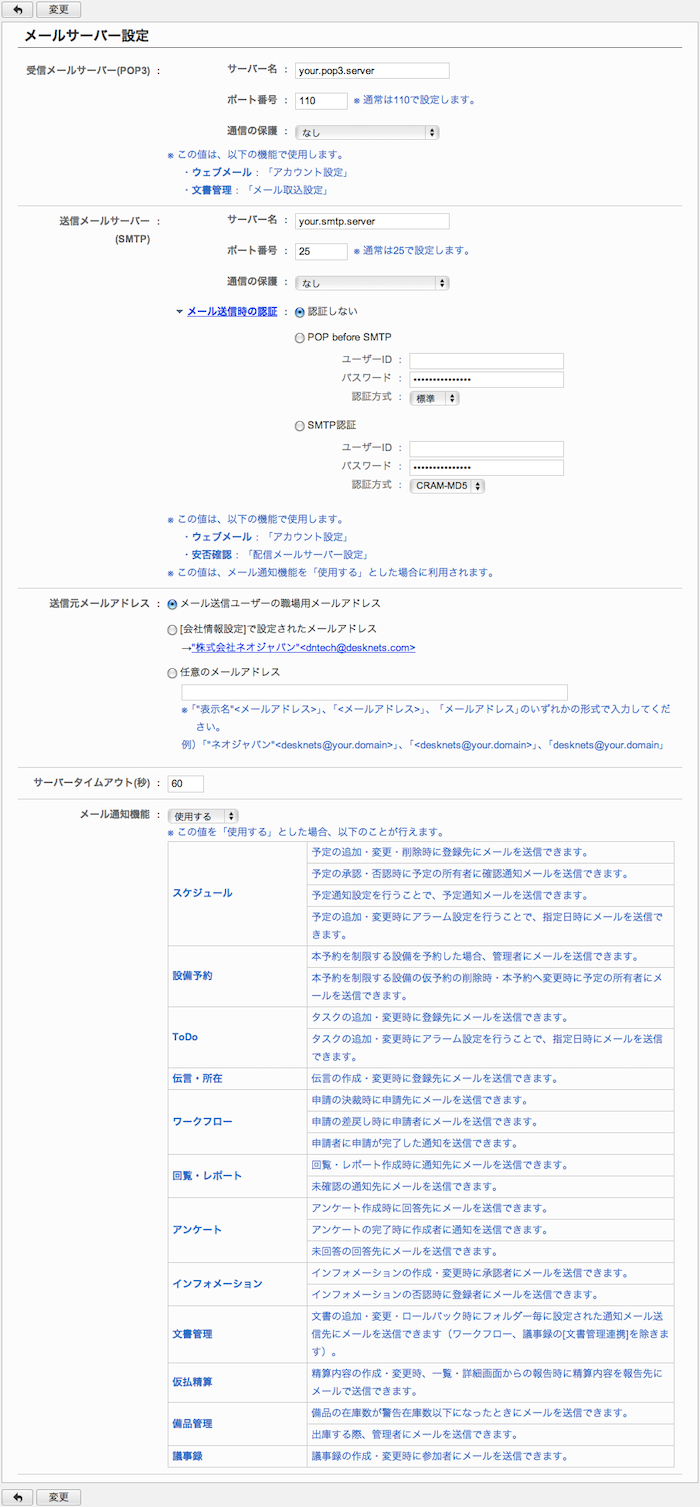Click インフォメーション row heading
Viewport: 700px width, 1507px height.
click(x=217, y=1283)
